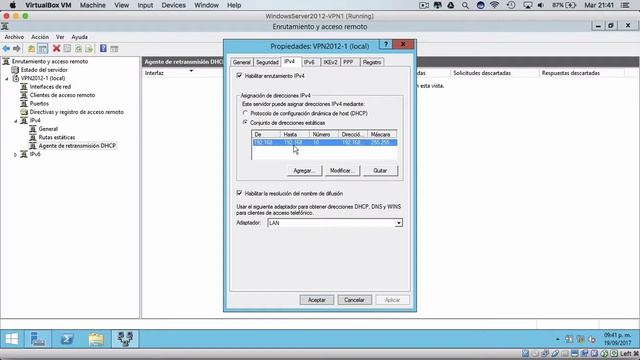Switch to the Seguridad tab
This screenshot has width=640, height=360.
[x=267, y=62]
